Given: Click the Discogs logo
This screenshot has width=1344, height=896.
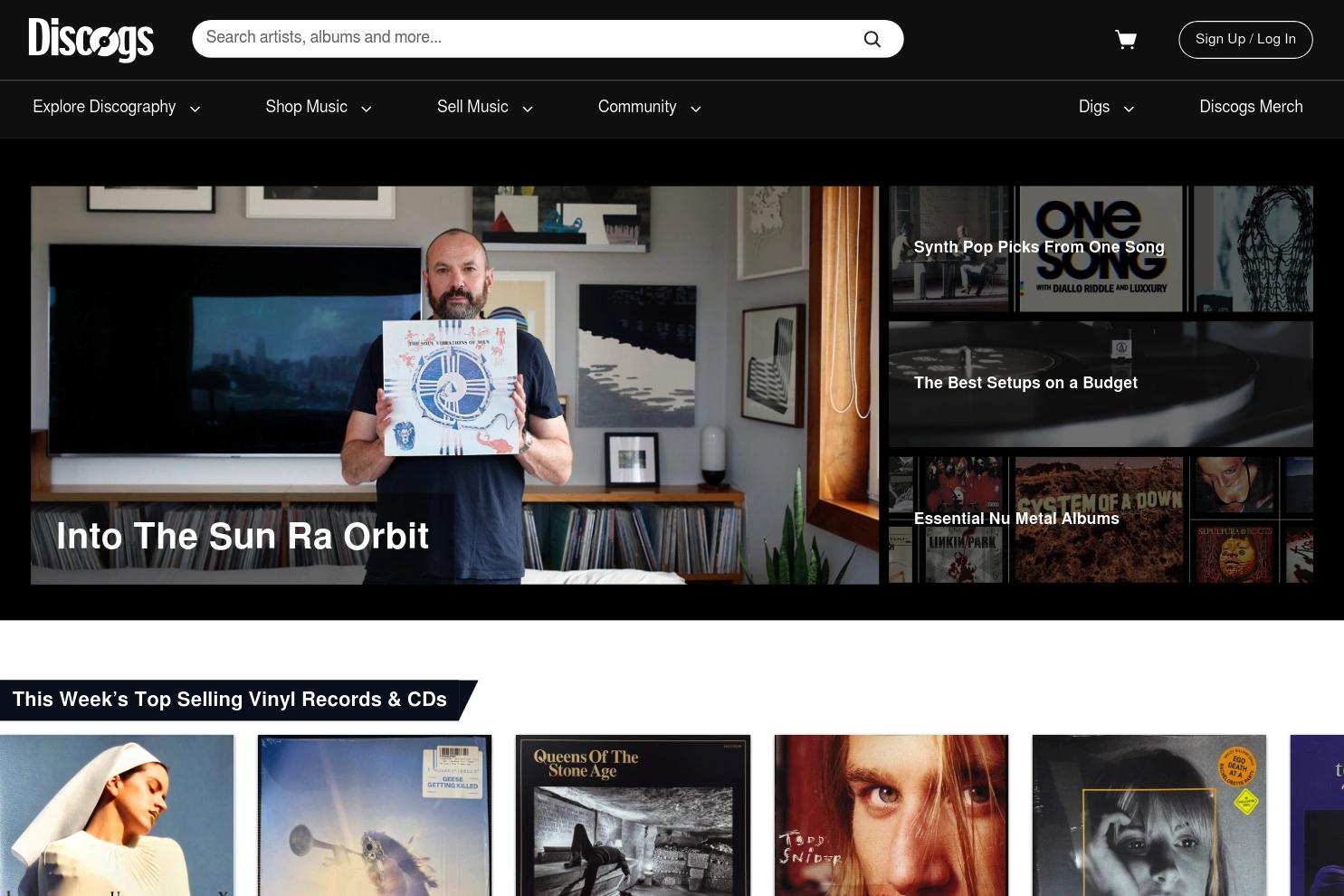Looking at the screenshot, I should click(x=91, y=40).
